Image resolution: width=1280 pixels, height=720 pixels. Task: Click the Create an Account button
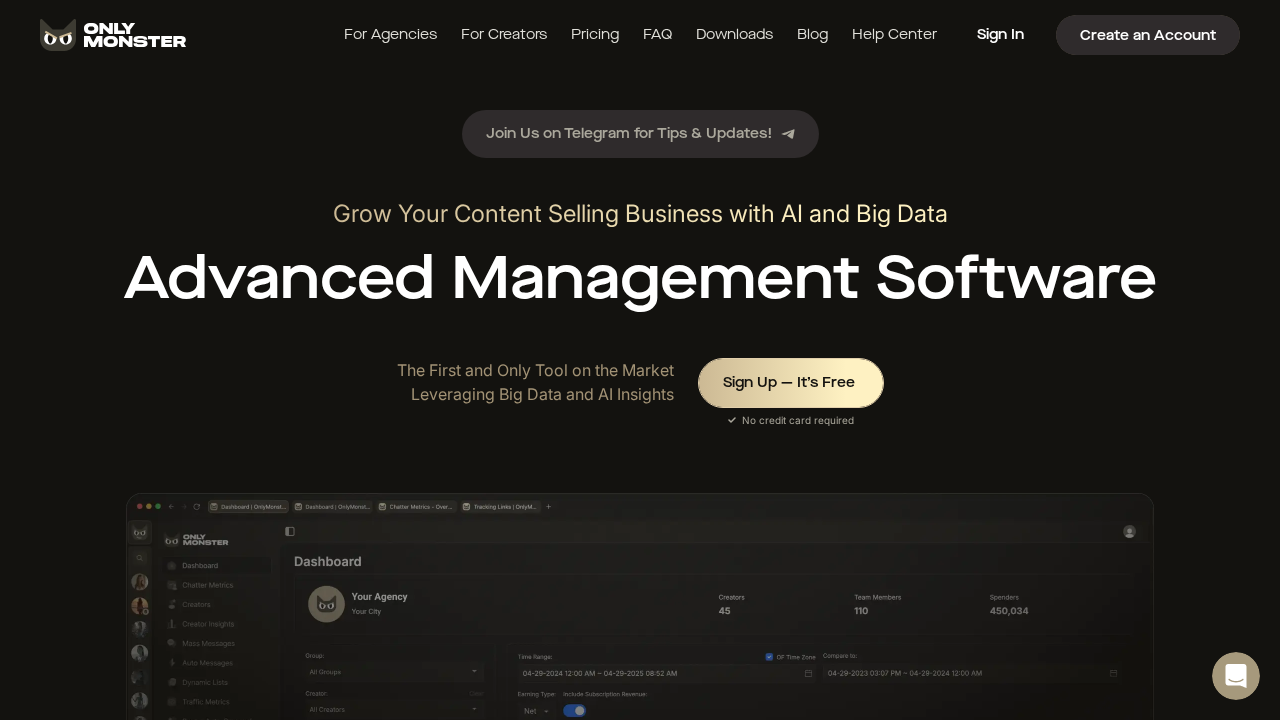(1147, 35)
